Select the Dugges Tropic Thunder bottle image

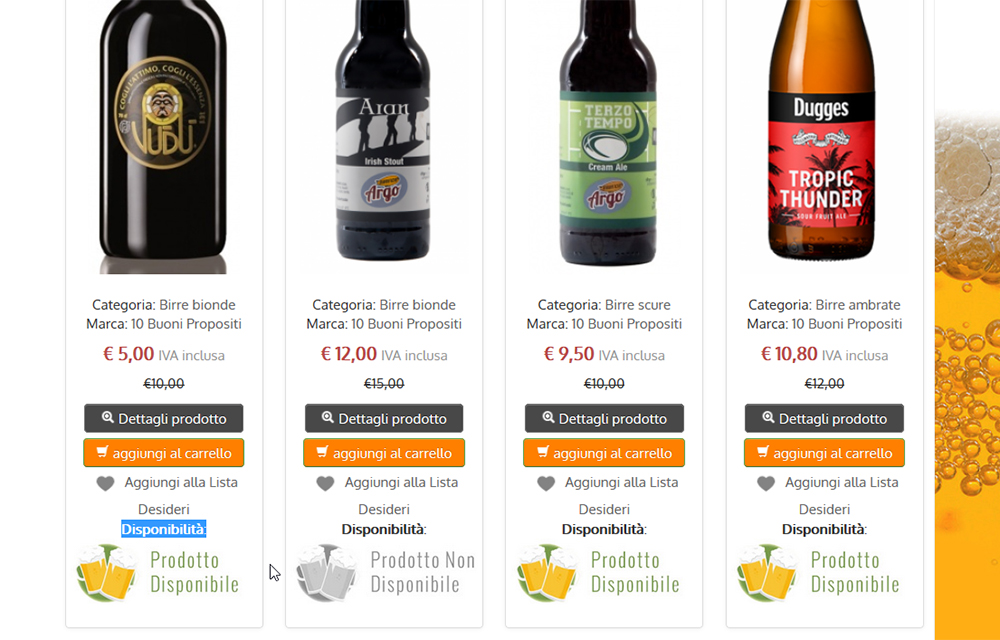pos(821,130)
